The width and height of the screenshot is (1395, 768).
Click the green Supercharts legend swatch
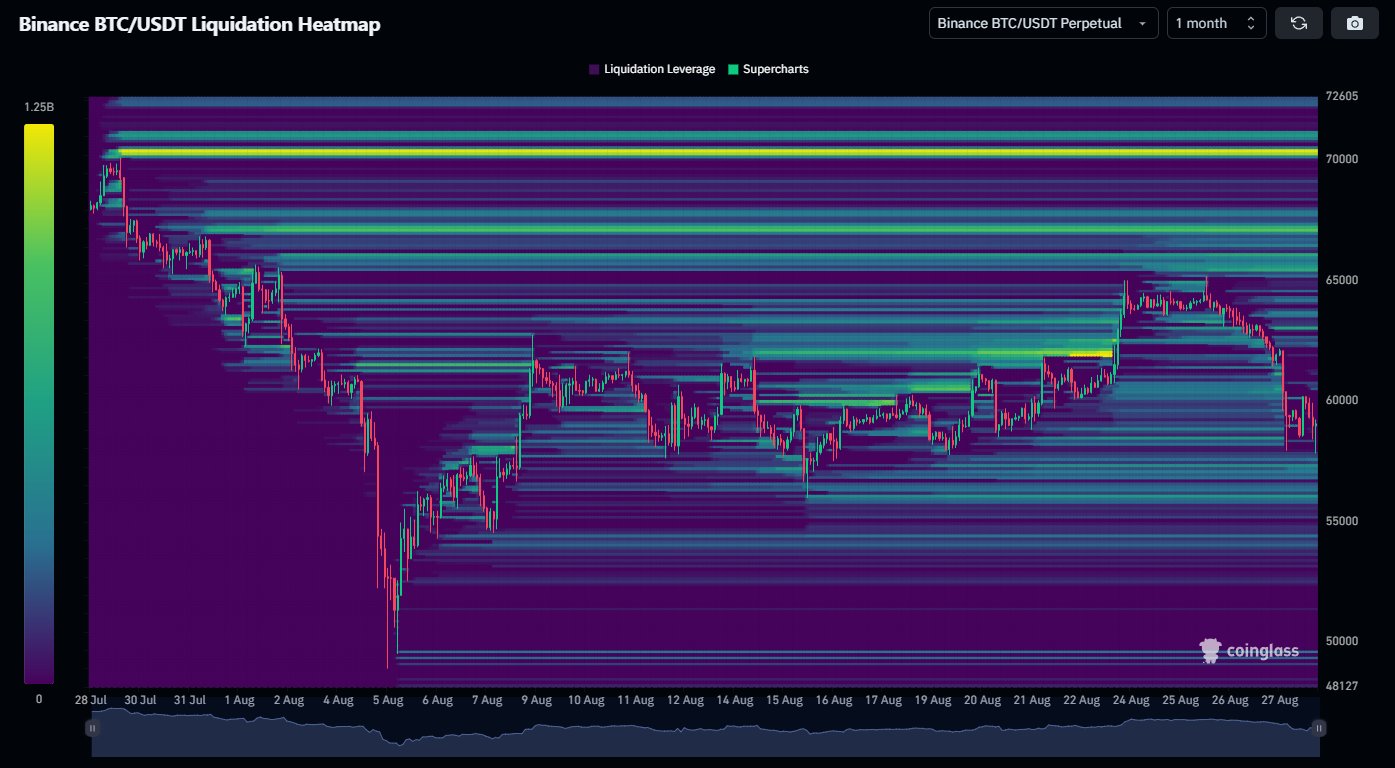click(733, 70)
